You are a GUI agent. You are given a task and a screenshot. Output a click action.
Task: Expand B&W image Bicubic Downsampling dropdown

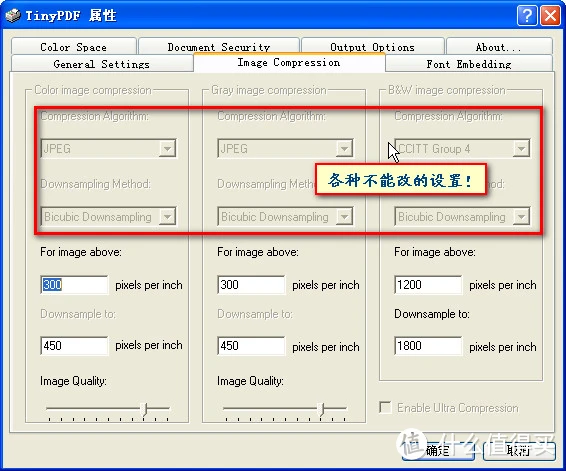tap(462, 217)
